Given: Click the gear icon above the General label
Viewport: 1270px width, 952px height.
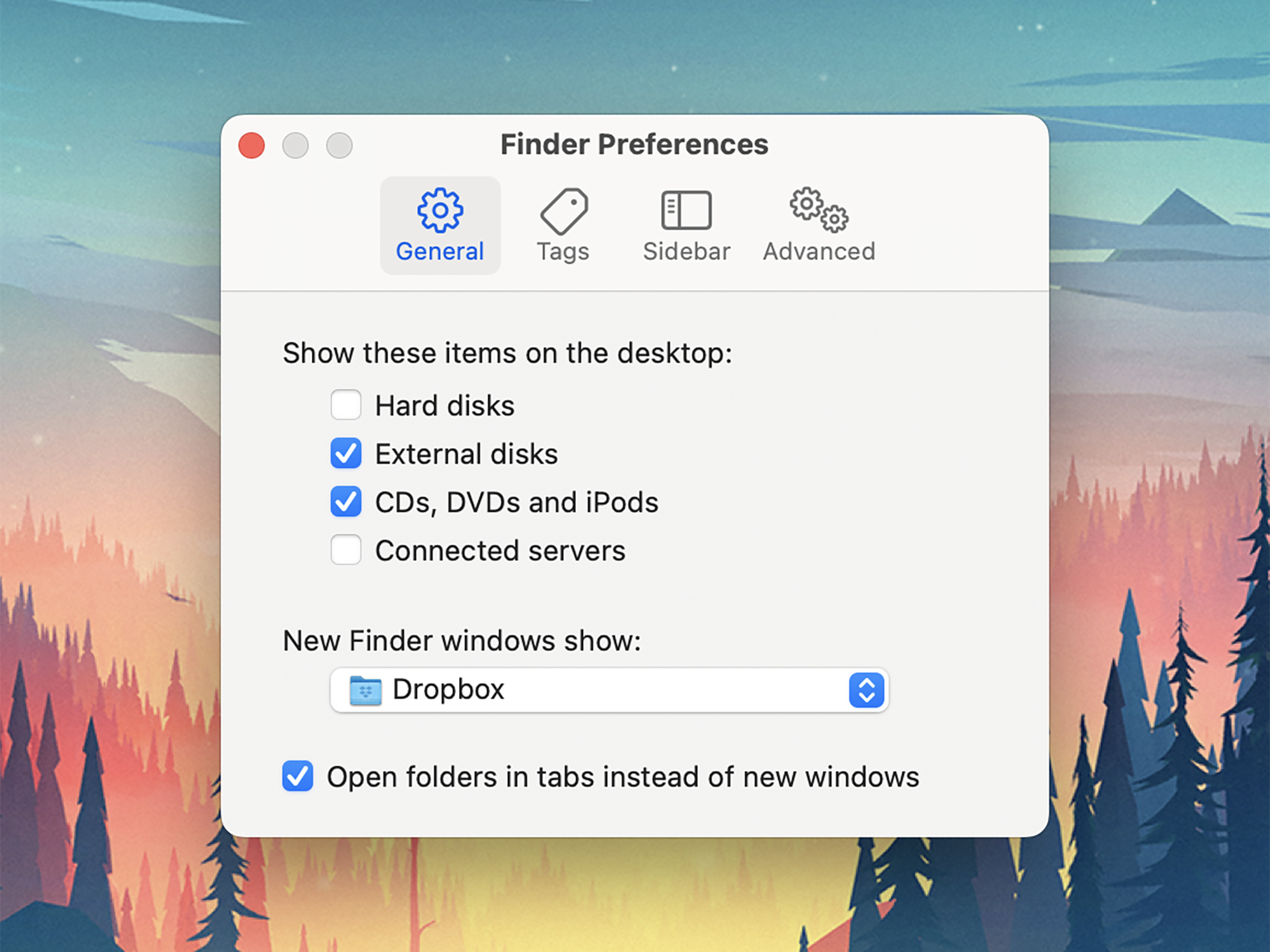Looking at the screenshot, I should [440, 209].
